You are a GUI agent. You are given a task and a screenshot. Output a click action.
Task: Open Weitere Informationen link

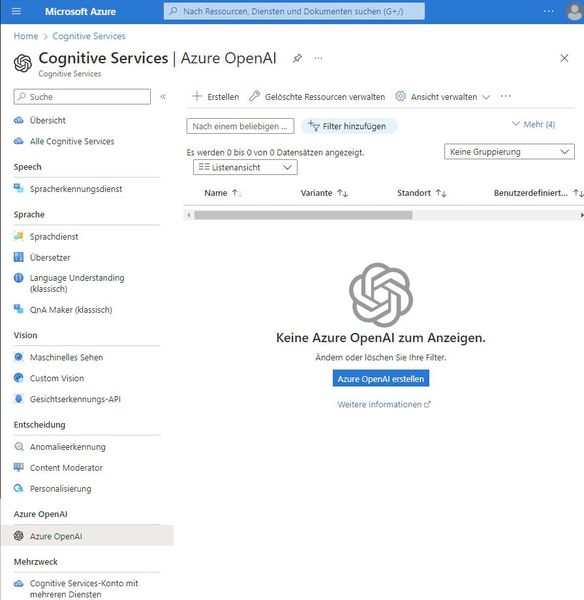tap(384, 404)
